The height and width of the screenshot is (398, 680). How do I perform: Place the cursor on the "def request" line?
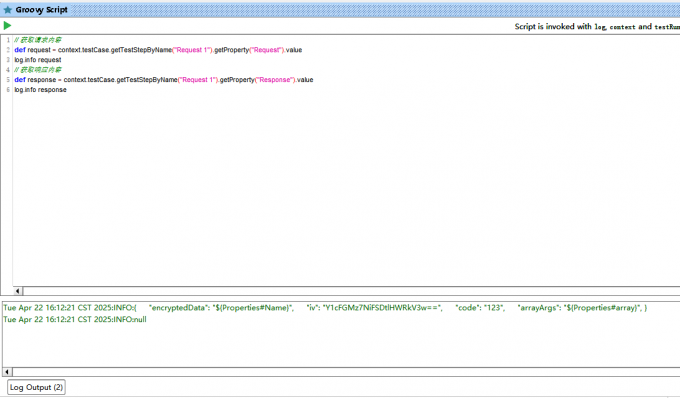tap(158, 50)
